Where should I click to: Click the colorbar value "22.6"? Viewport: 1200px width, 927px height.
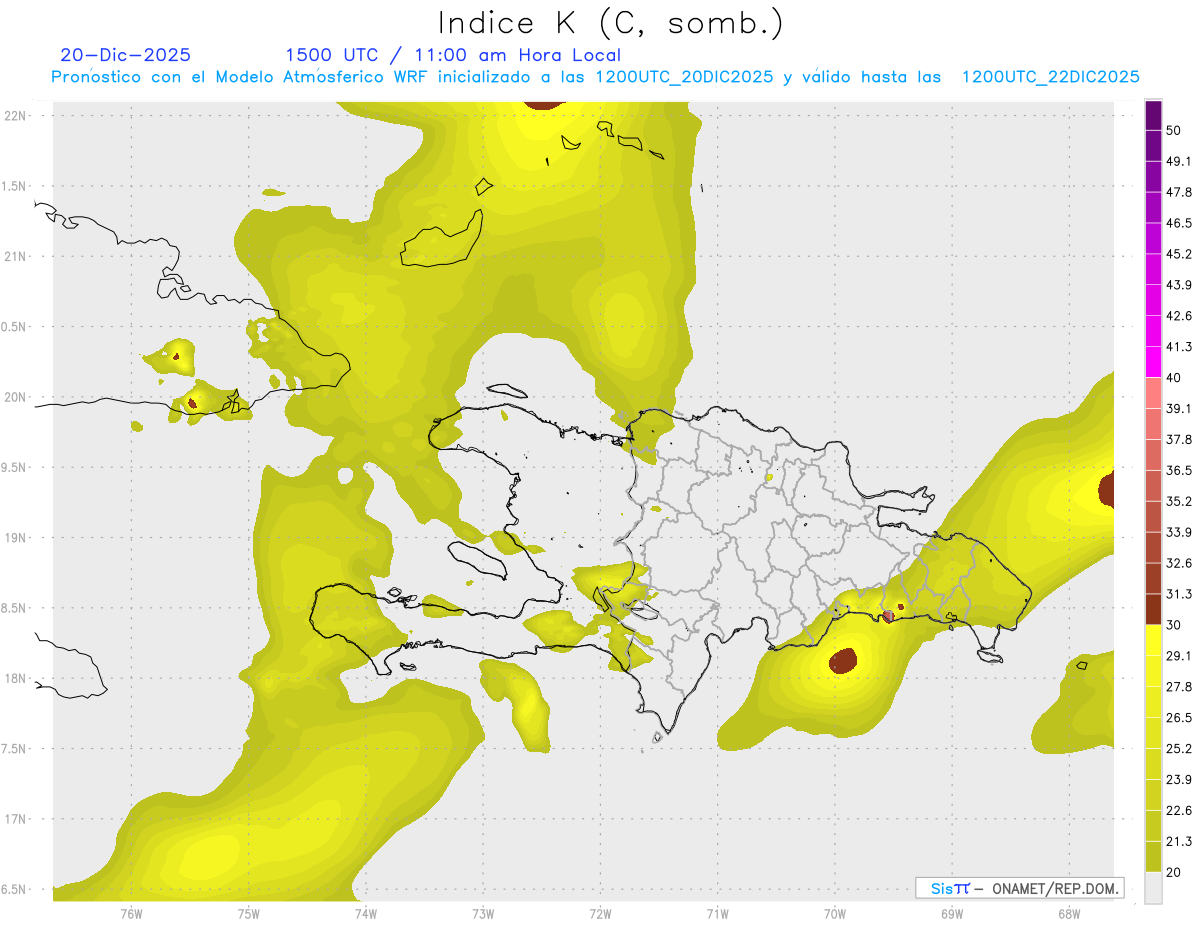(x=1179, y=811)
